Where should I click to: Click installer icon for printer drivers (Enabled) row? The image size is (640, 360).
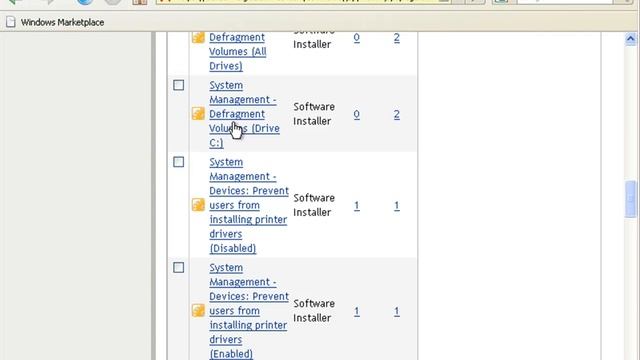click(198, 311)
